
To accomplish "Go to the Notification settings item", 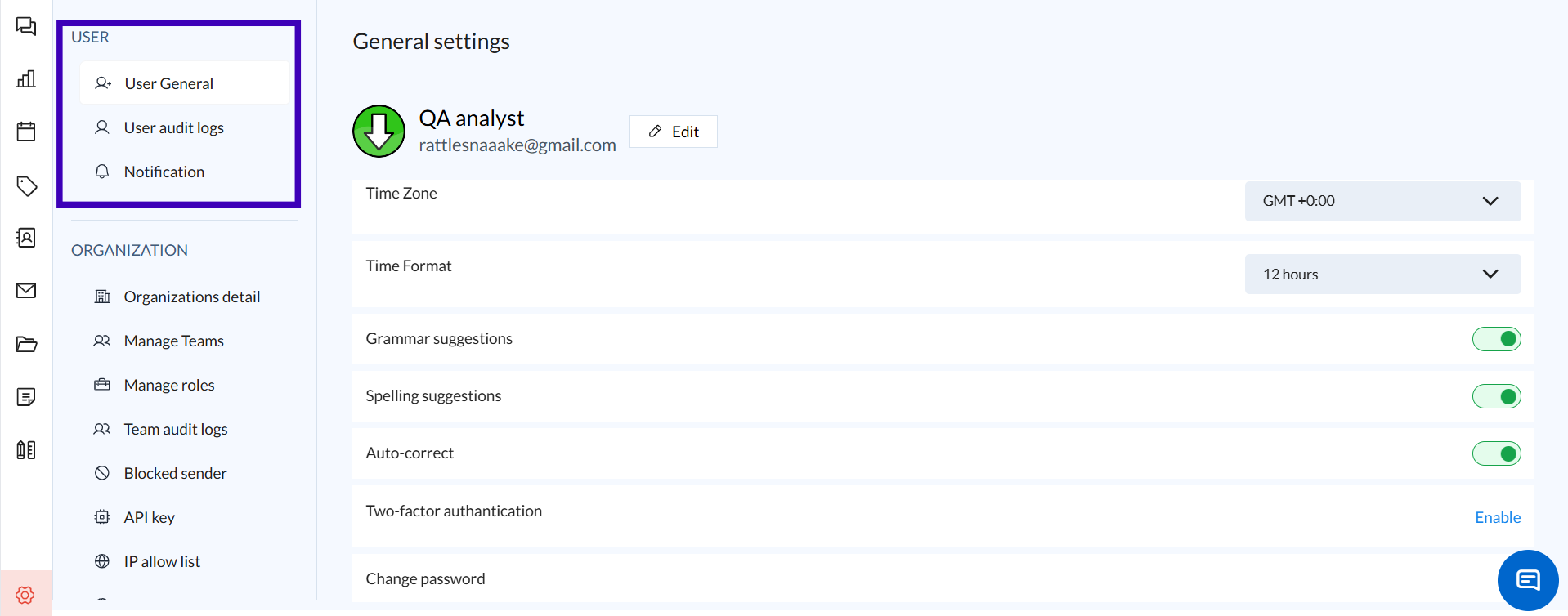I will coord(164,172).
